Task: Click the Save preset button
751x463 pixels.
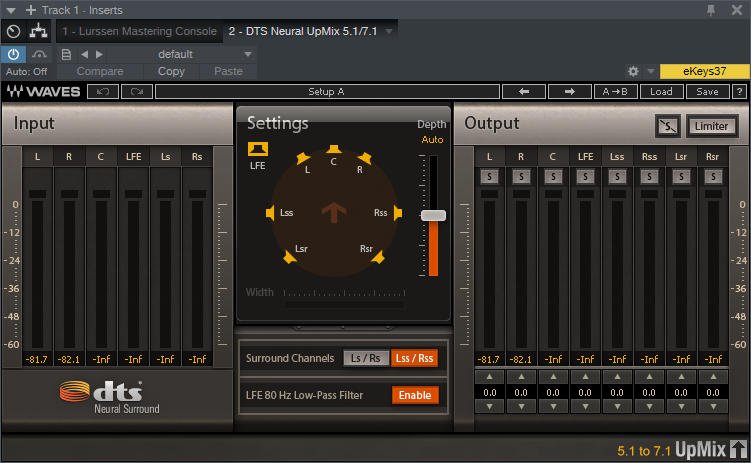Action: click(x=707, y=91)
